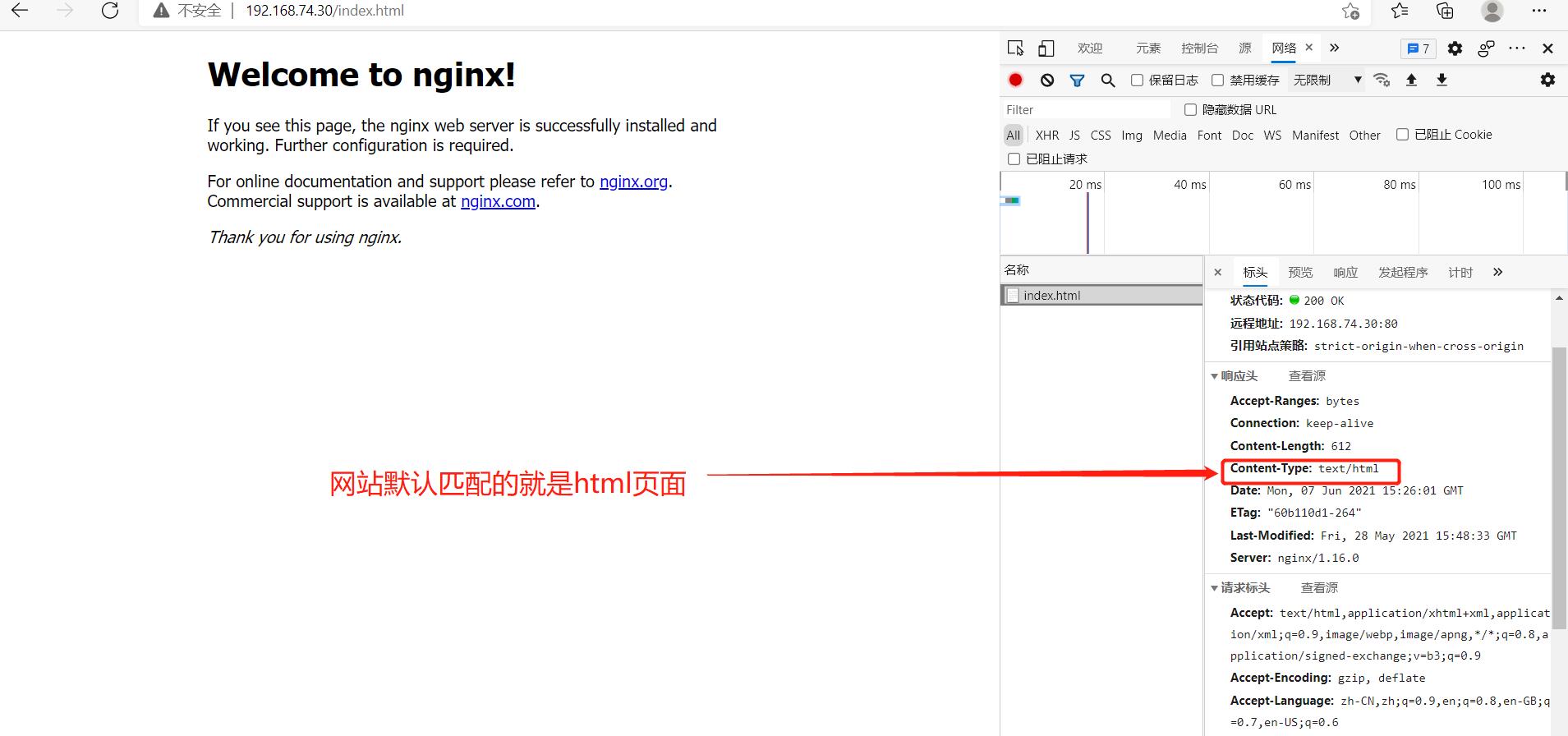Click the 名称 column header
Viewport: 1568px width, 736px height.
(x=1101, y=269)
